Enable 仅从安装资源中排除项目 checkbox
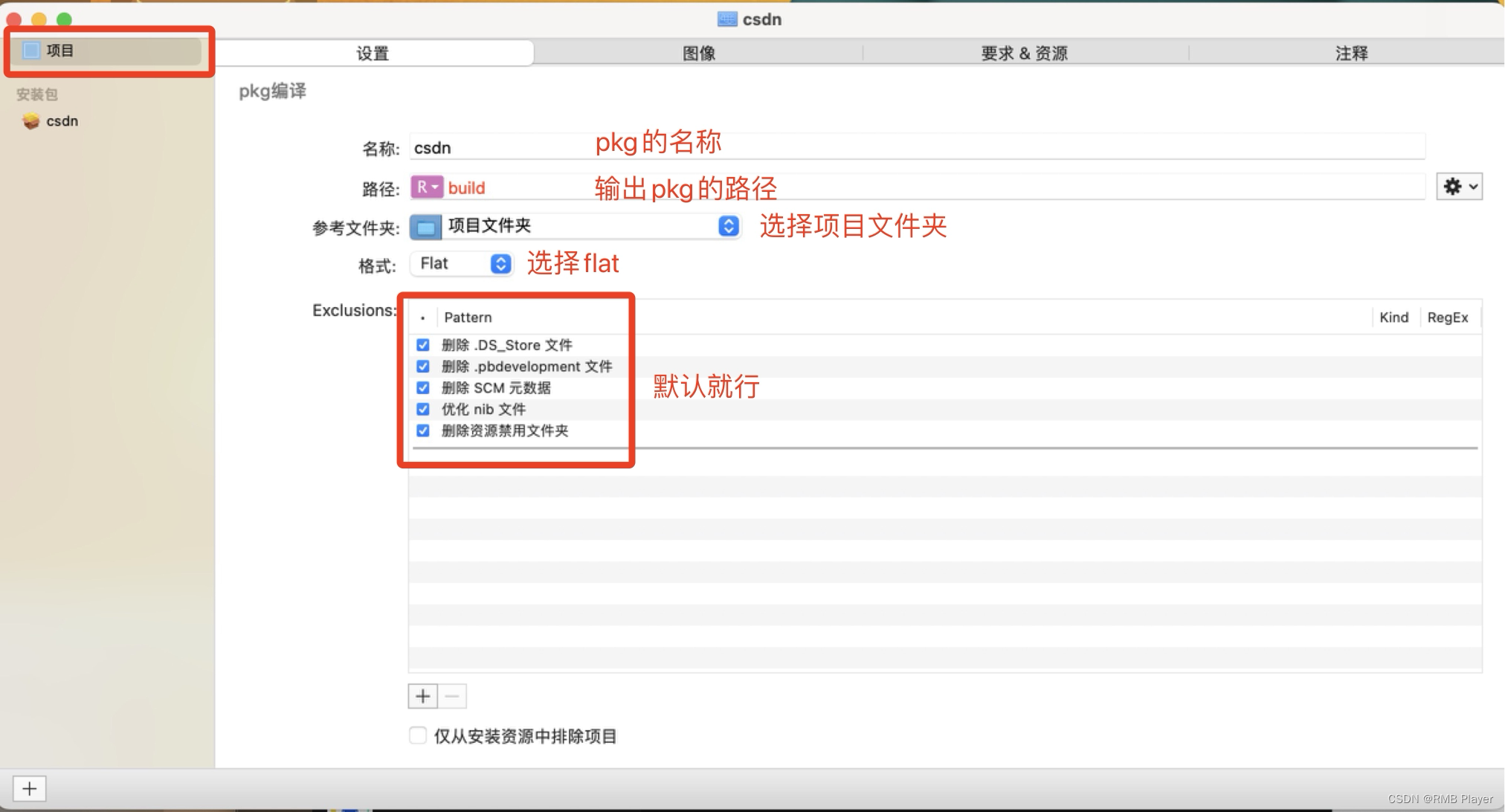 (x=418, y=735)
